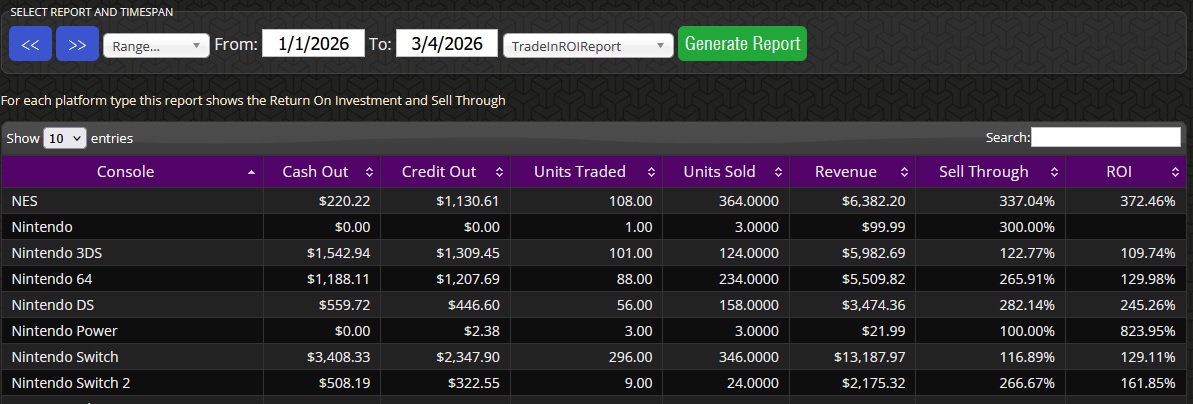This screenshot has height=404, width=1193.
Task: Expand the Show entries count dropdown
Action: pyautogui.click(x=66, y=138)
